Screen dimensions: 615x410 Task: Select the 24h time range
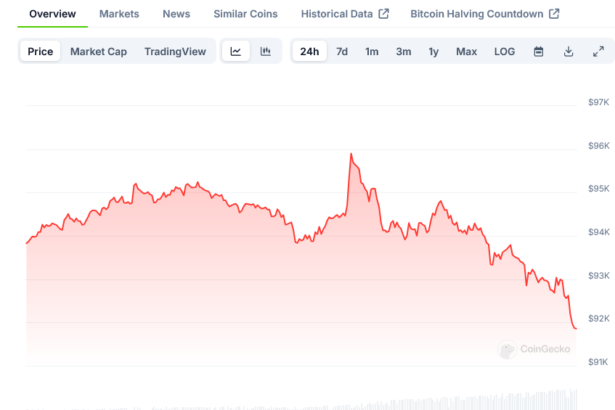point(310,51)
